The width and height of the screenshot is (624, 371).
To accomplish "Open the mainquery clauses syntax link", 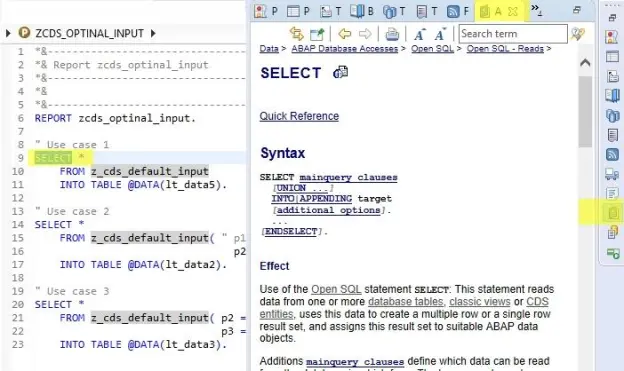I will click(348, 177).
